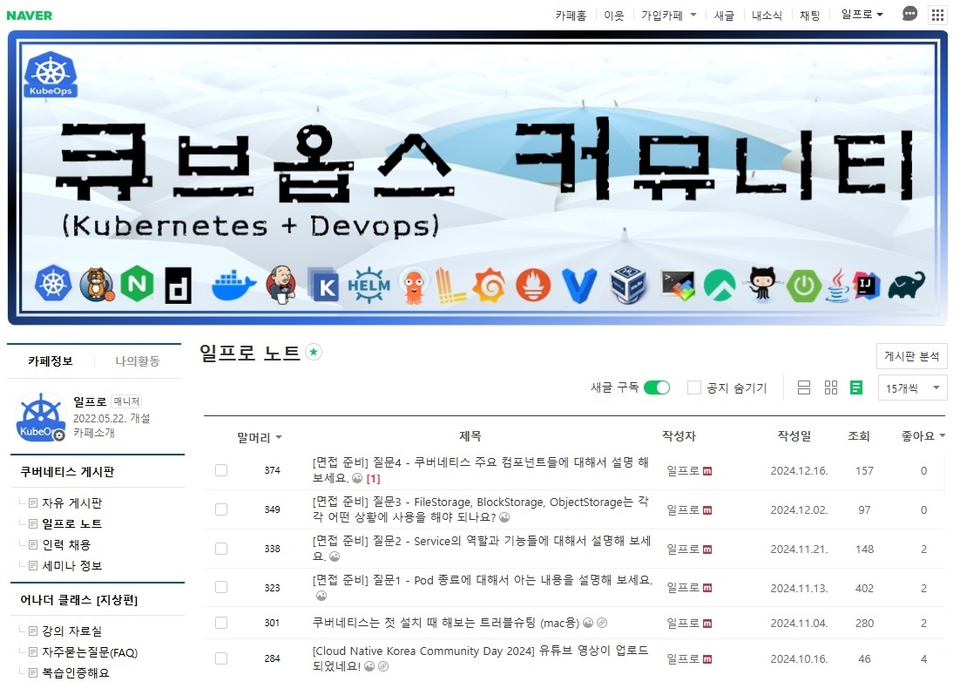Open the 자유 게시판 board
960x687 pixels.
72,503
